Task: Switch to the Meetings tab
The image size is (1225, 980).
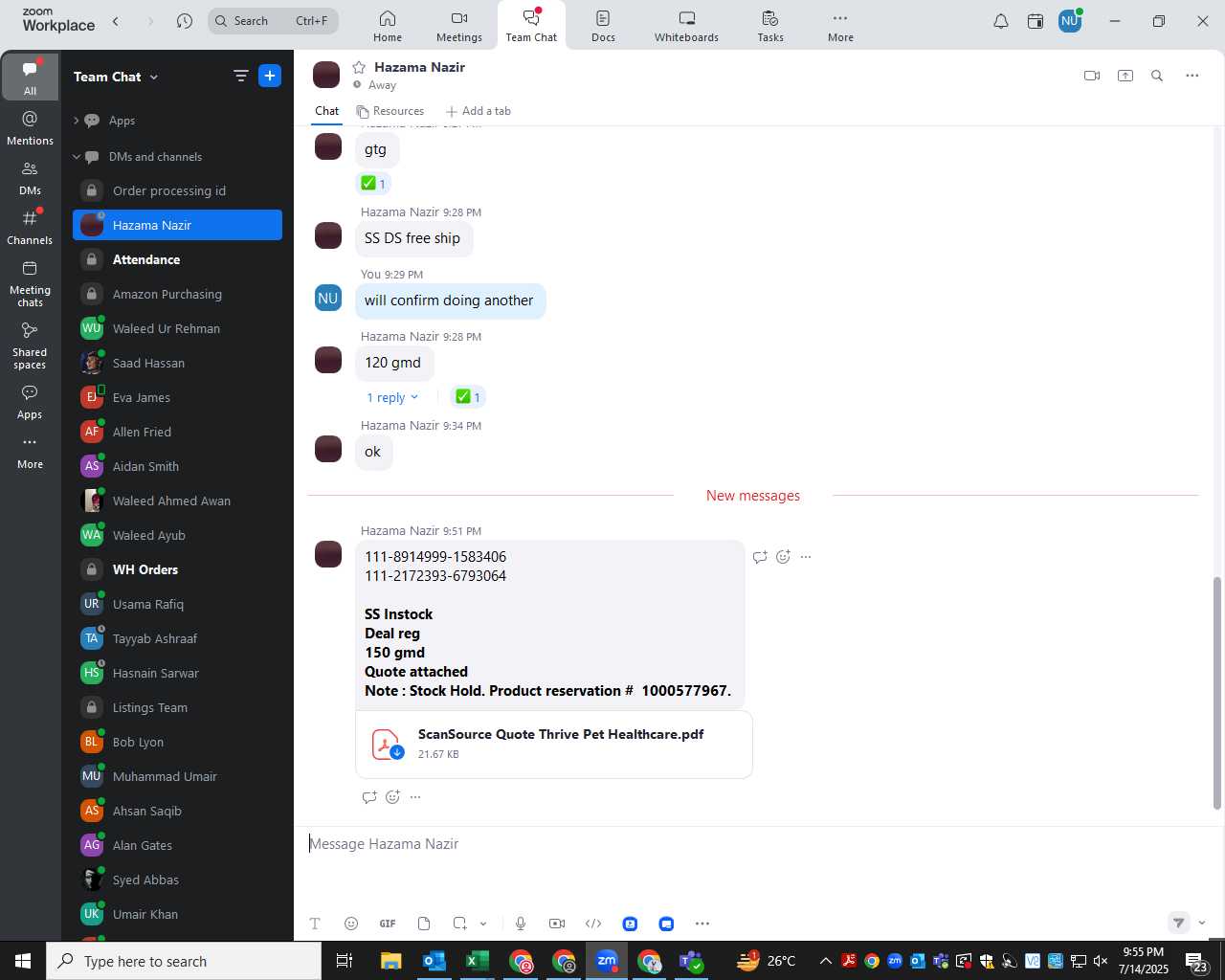Action: pyautogui.click(x=459, y=26)
